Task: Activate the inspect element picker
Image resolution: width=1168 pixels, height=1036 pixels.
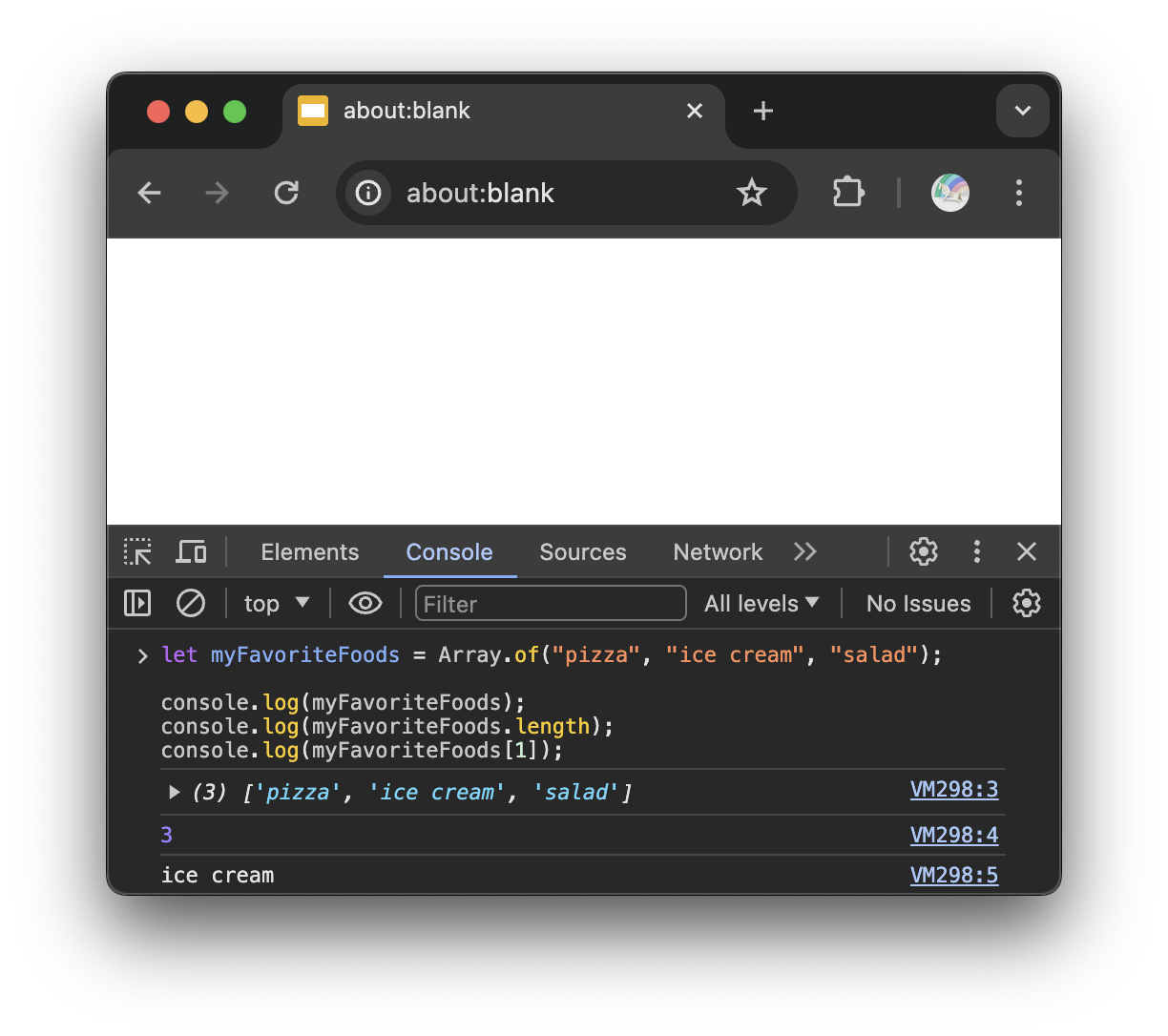Action: (137, 551)
